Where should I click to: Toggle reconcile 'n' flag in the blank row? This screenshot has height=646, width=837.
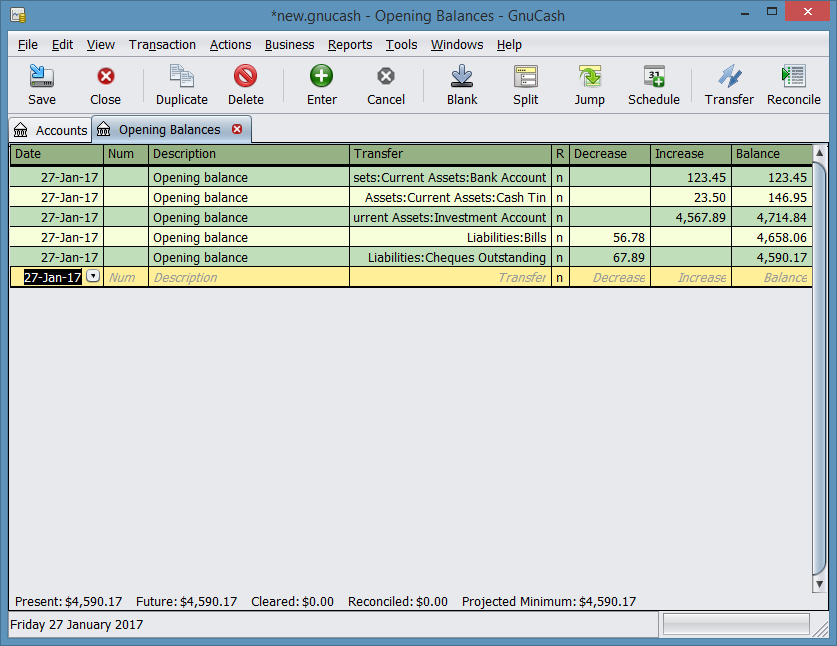(560, 278)
